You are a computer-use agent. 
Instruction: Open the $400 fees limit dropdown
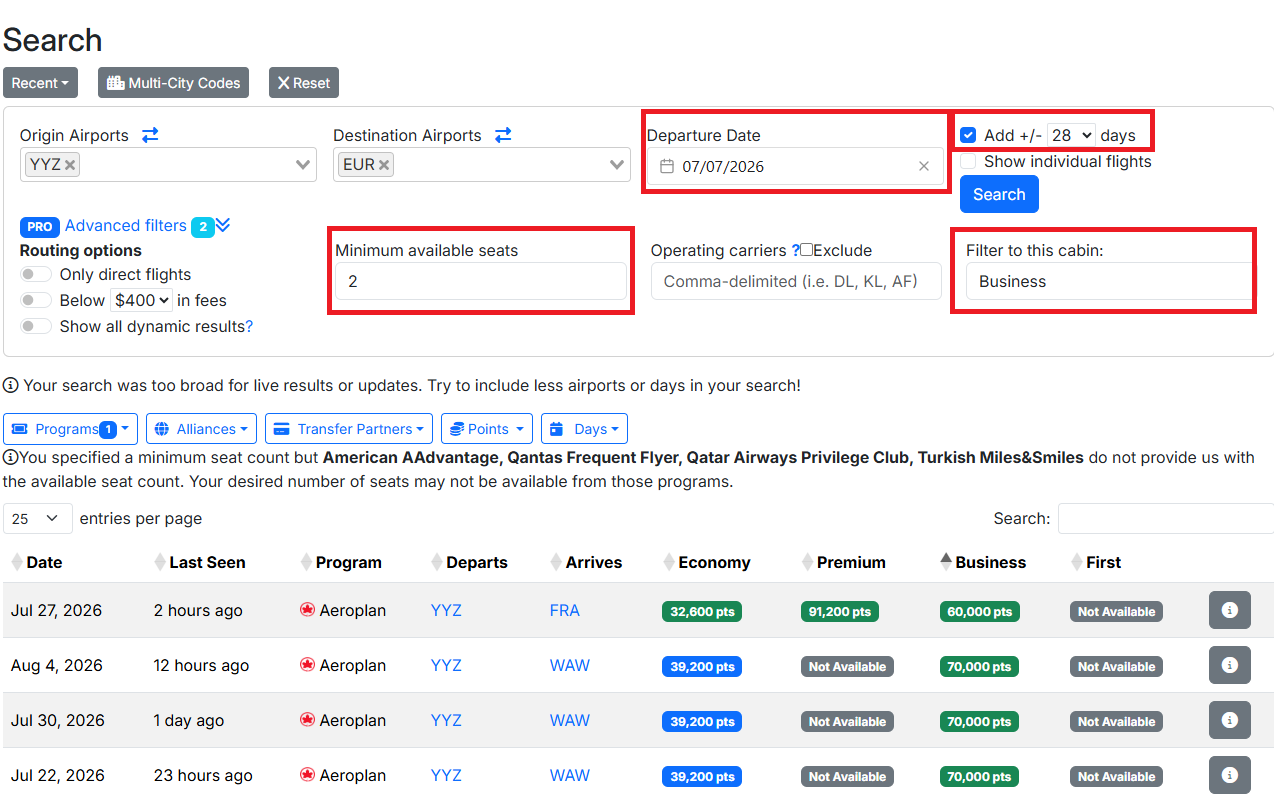coord(140,300)
